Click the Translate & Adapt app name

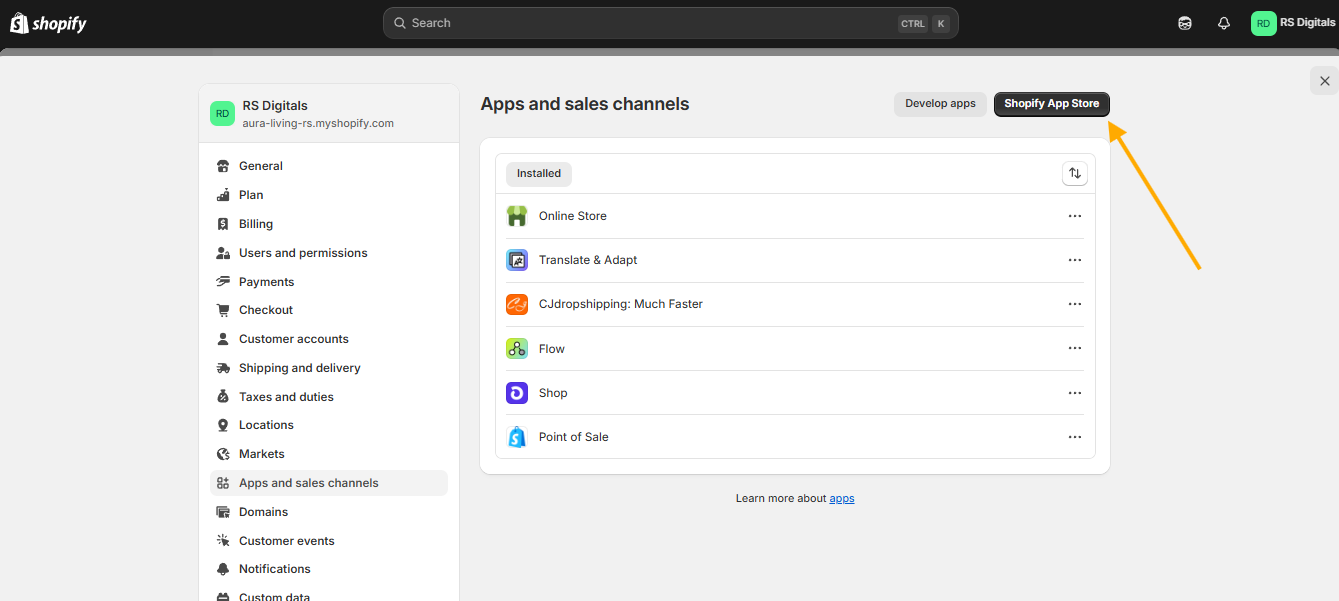(588, 260)
